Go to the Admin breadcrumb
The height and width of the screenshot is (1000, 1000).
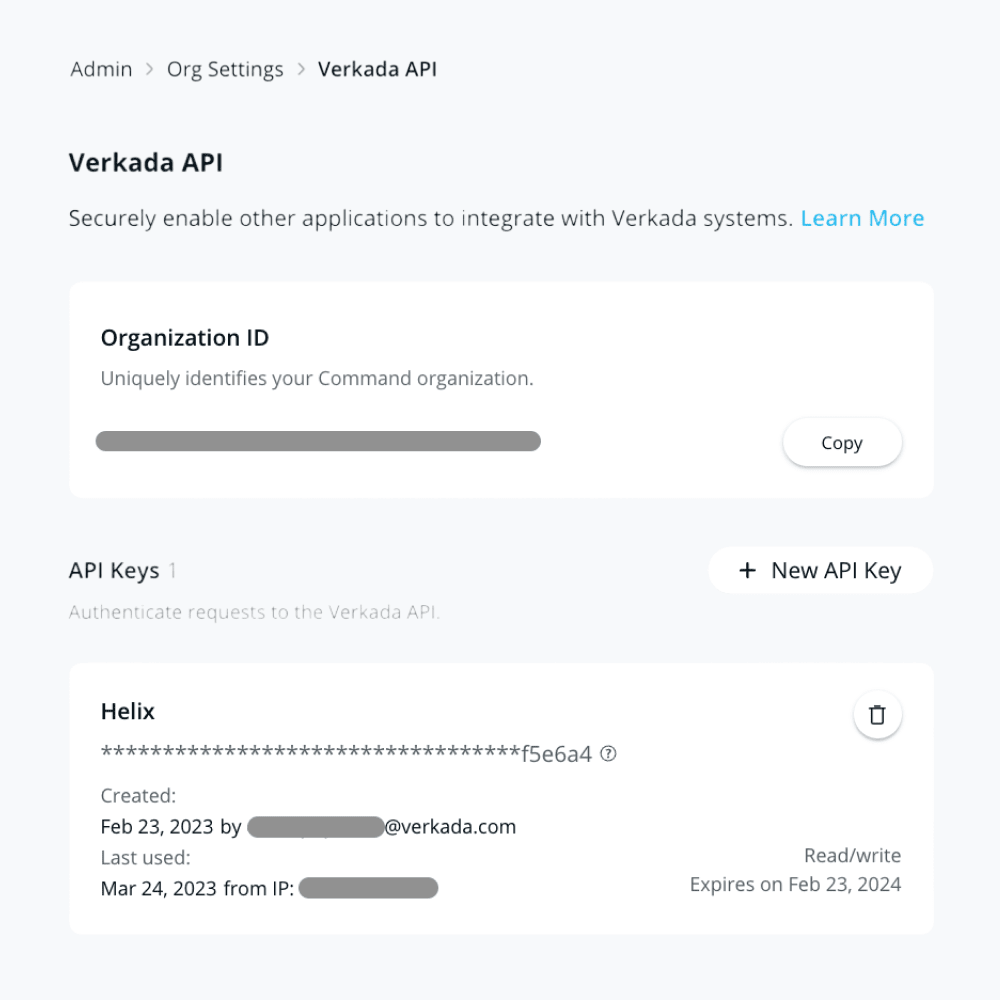click(x=101, y=70)
